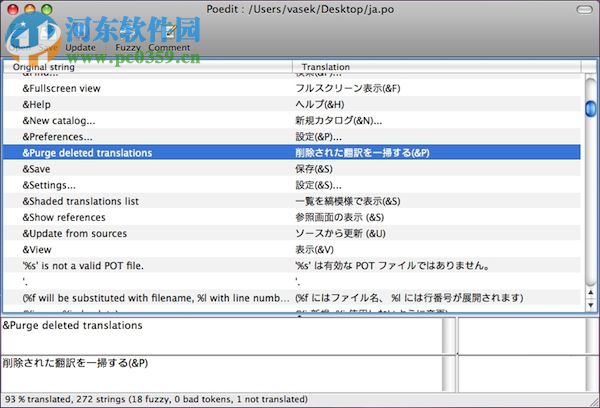Click translation 'ソースから更新 (&U)'

coord(340,233)
